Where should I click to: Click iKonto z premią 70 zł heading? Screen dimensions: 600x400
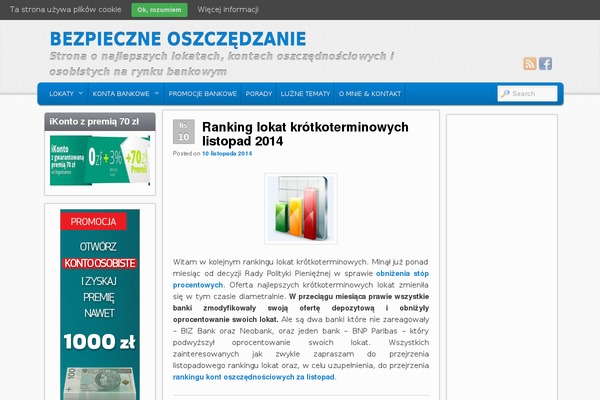[x=94, y=122]
